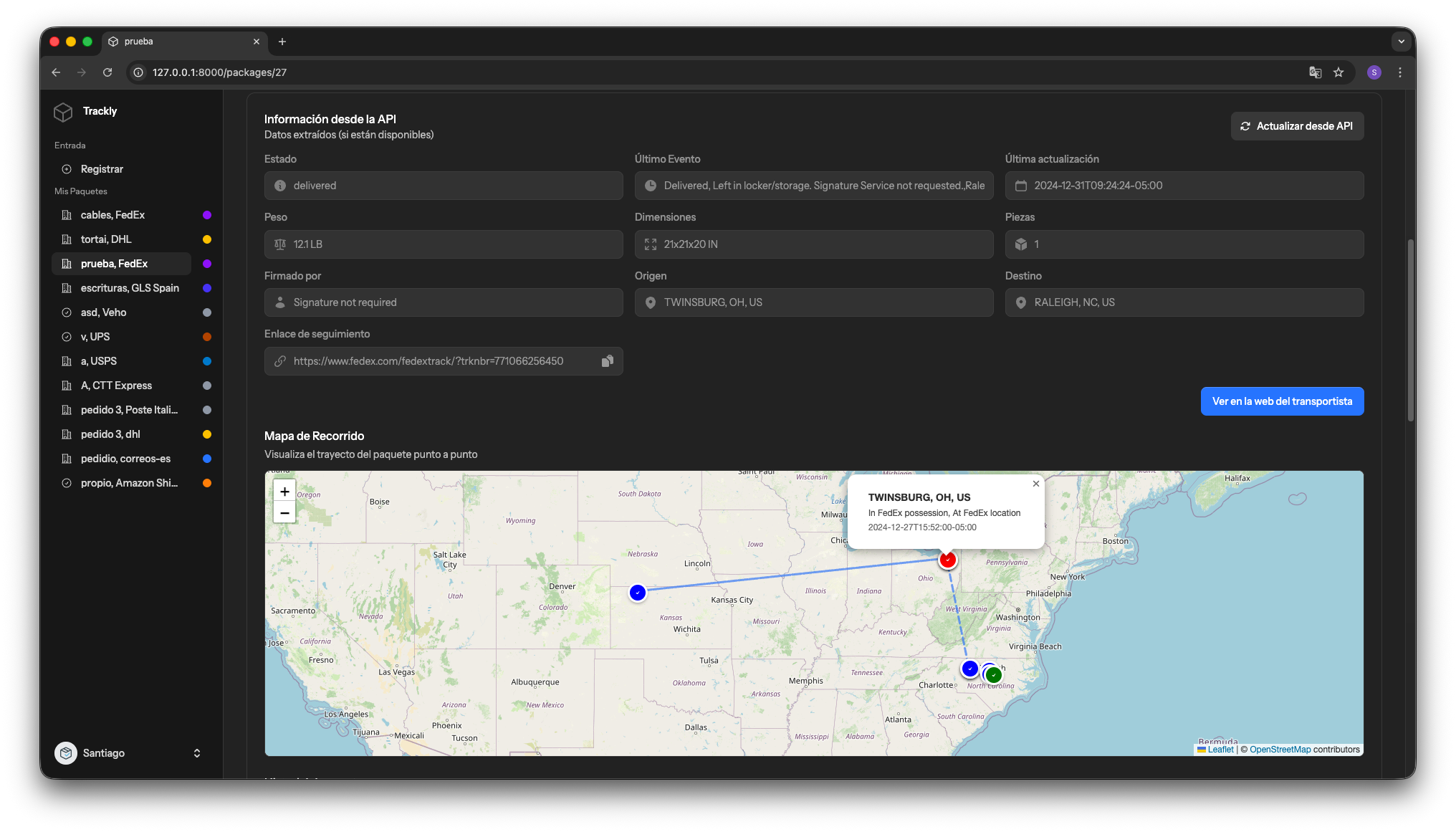Open the Registrar sidebar entry
This screenshot has width=1456, height=832.
[102, 169]
